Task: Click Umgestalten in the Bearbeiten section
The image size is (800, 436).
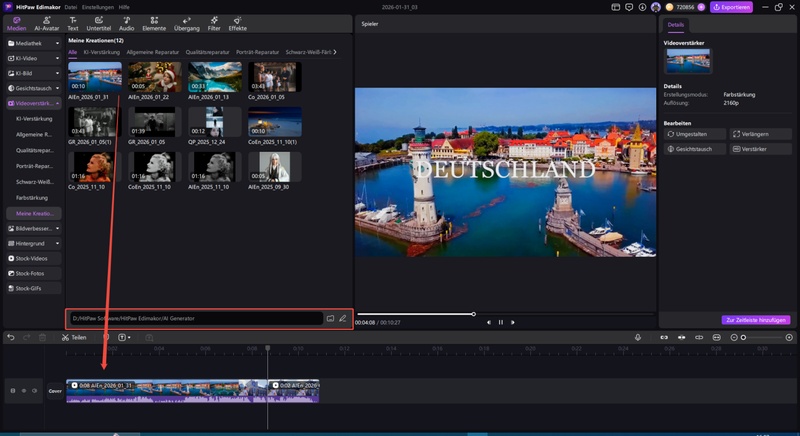Action: coord(695,134)
